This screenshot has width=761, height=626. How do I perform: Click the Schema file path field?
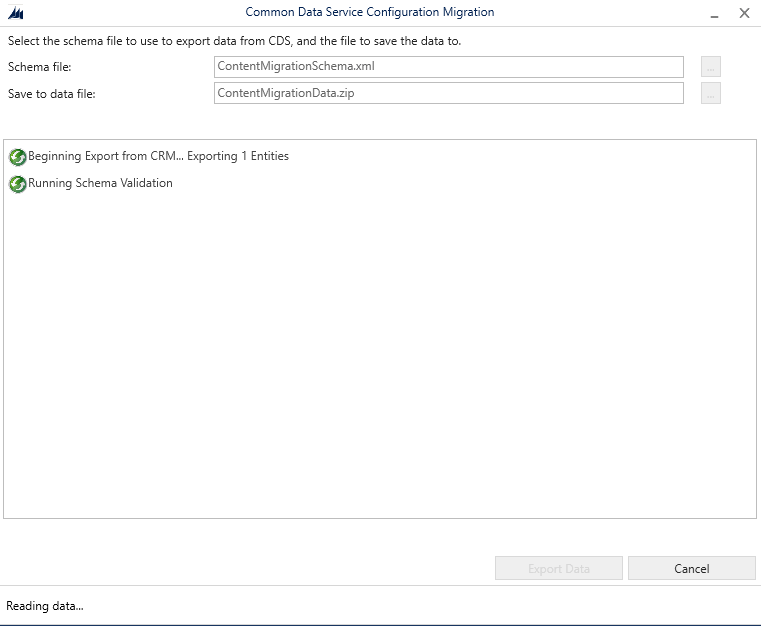pyautogui.click(x=448, y=66)
